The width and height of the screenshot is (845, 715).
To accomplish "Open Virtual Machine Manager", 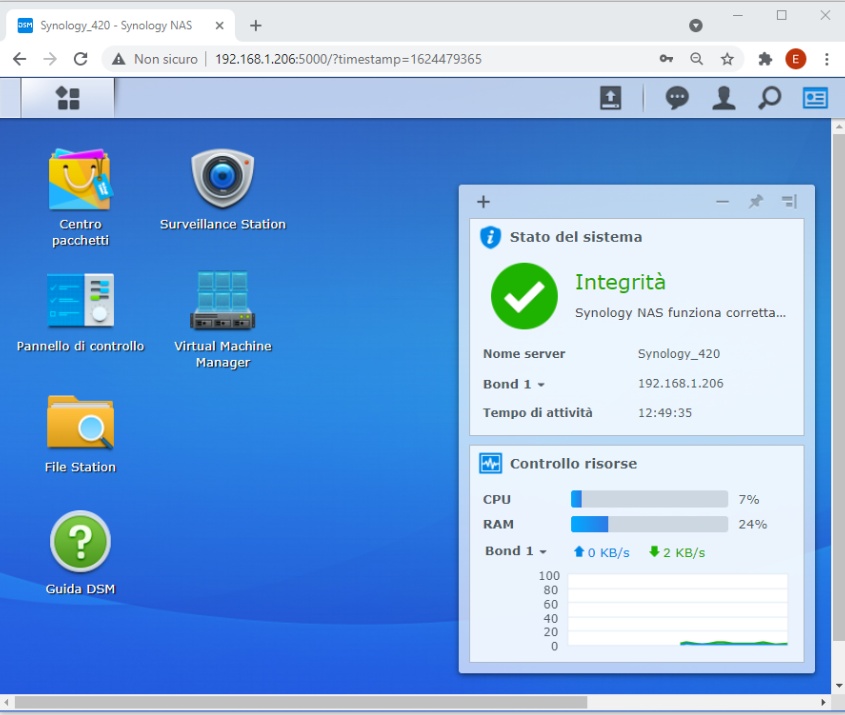I will pos(222,301).
